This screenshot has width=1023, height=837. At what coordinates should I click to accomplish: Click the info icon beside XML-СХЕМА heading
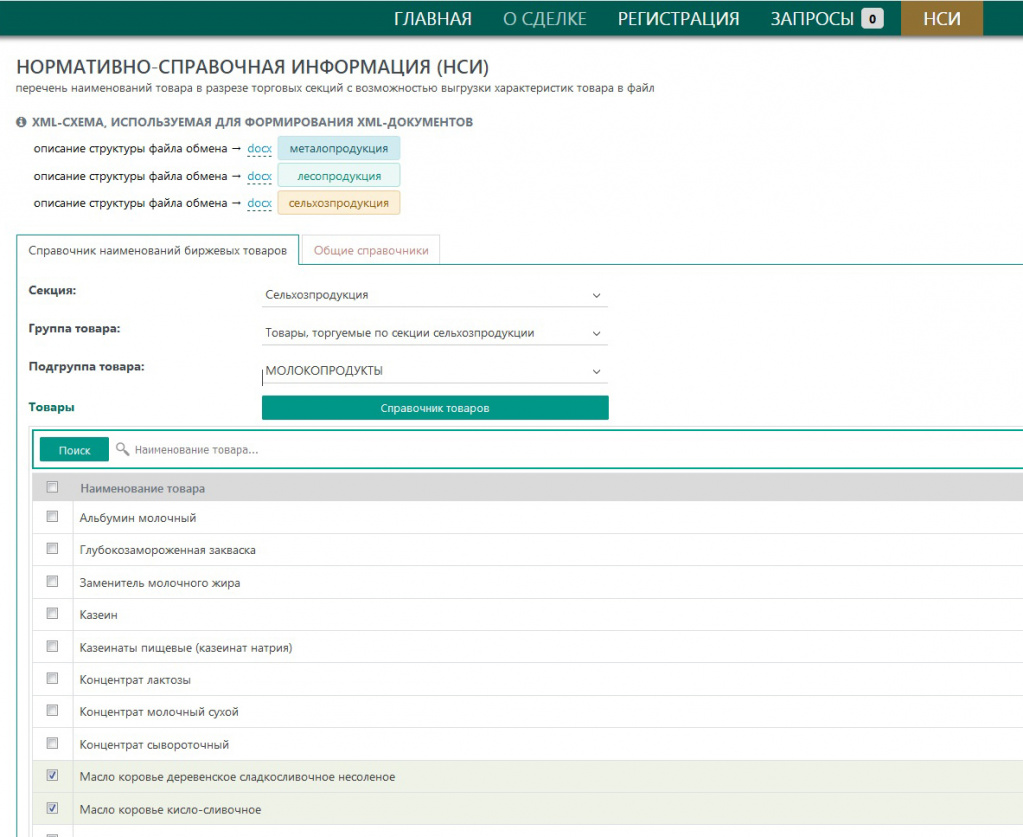21,122
